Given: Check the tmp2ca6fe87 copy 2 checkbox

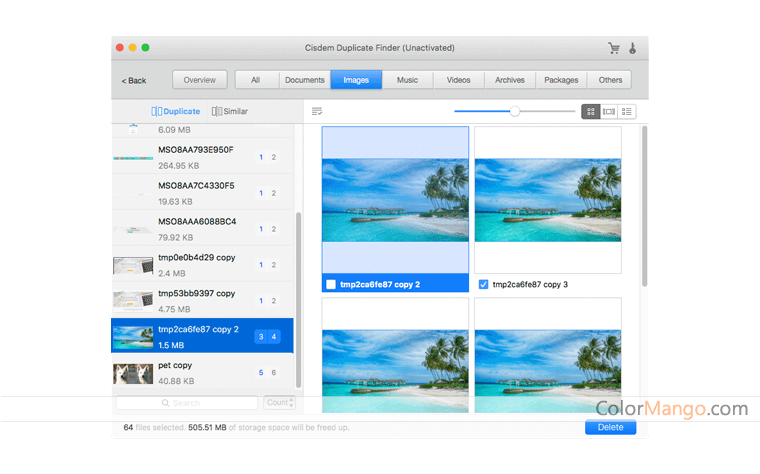Looking at the screenshot, I should point(331,285).
